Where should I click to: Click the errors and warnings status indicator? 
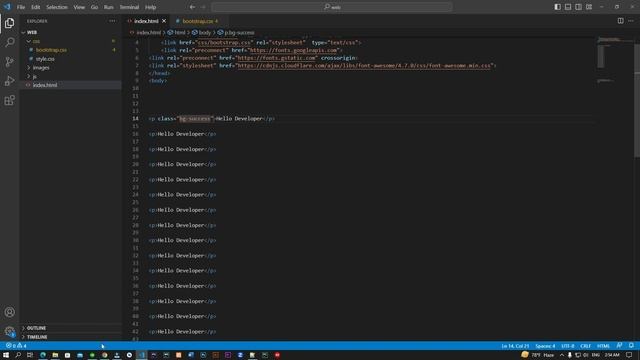tap(16, 346)
